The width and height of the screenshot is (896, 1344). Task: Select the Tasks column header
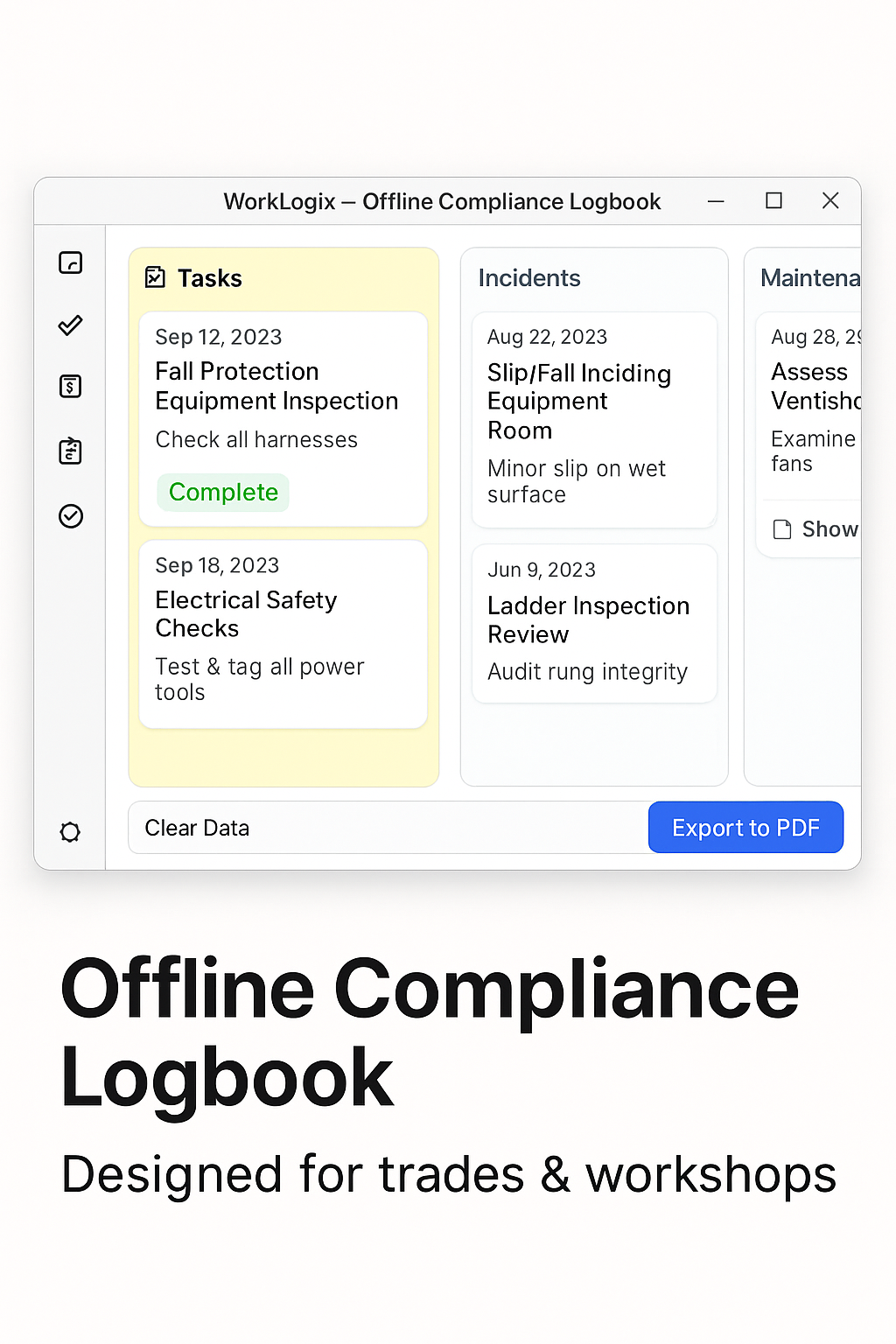[x=210, y=278]
